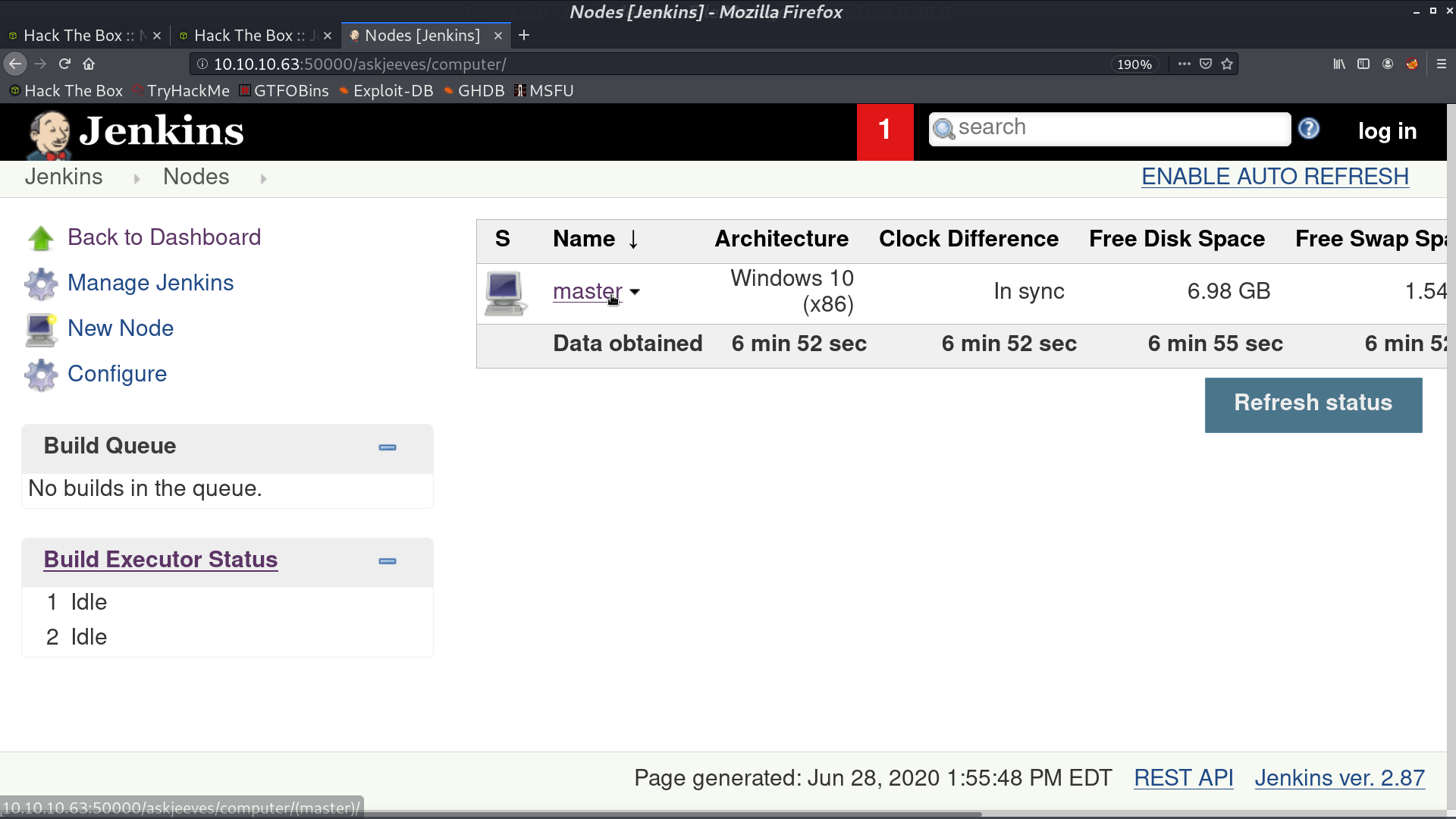The image size is (1456, 819).
Task: Open a new browser tab with the plus icon
Action: pos(524,35)
